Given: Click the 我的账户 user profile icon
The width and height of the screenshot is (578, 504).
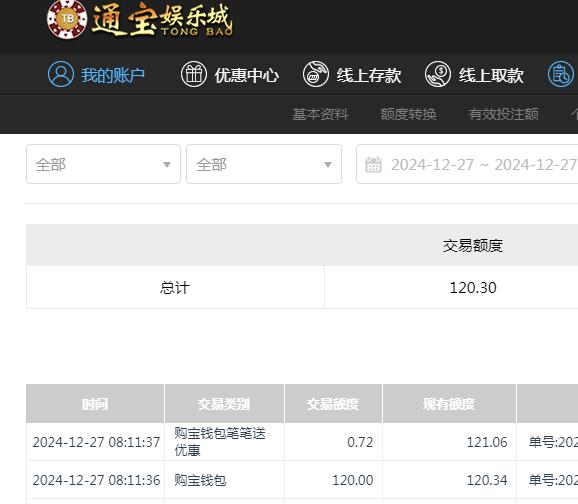Looking at the screenshot, I should pos(61,74).
